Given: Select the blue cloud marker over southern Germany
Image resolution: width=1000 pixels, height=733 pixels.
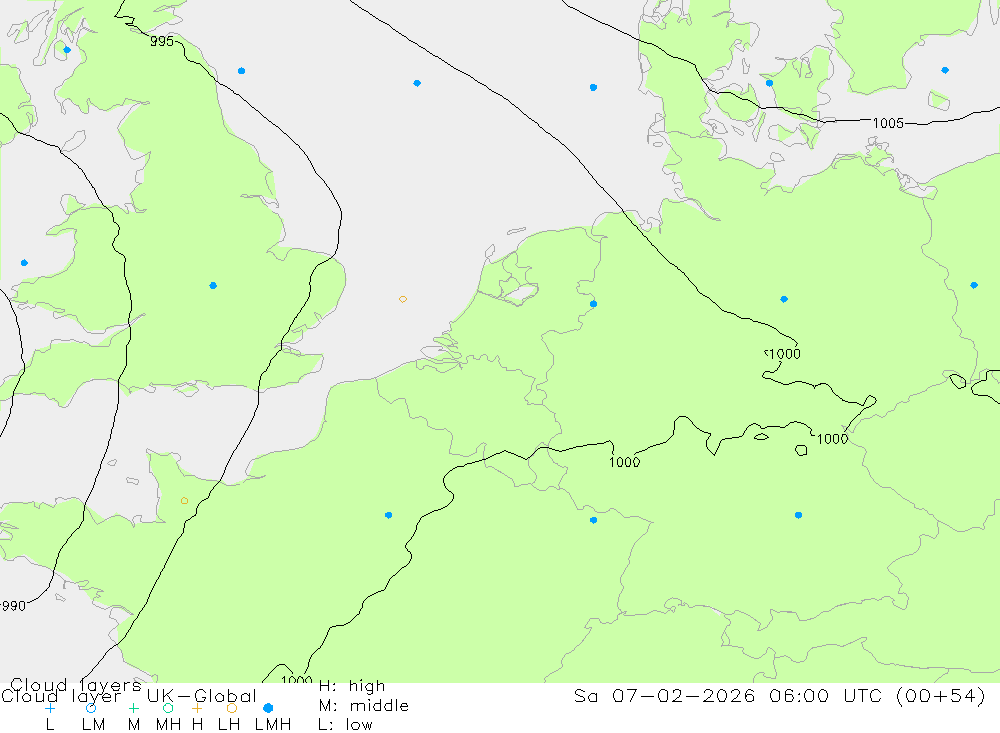Looking at the screenshot, I should tap(798, 515).
